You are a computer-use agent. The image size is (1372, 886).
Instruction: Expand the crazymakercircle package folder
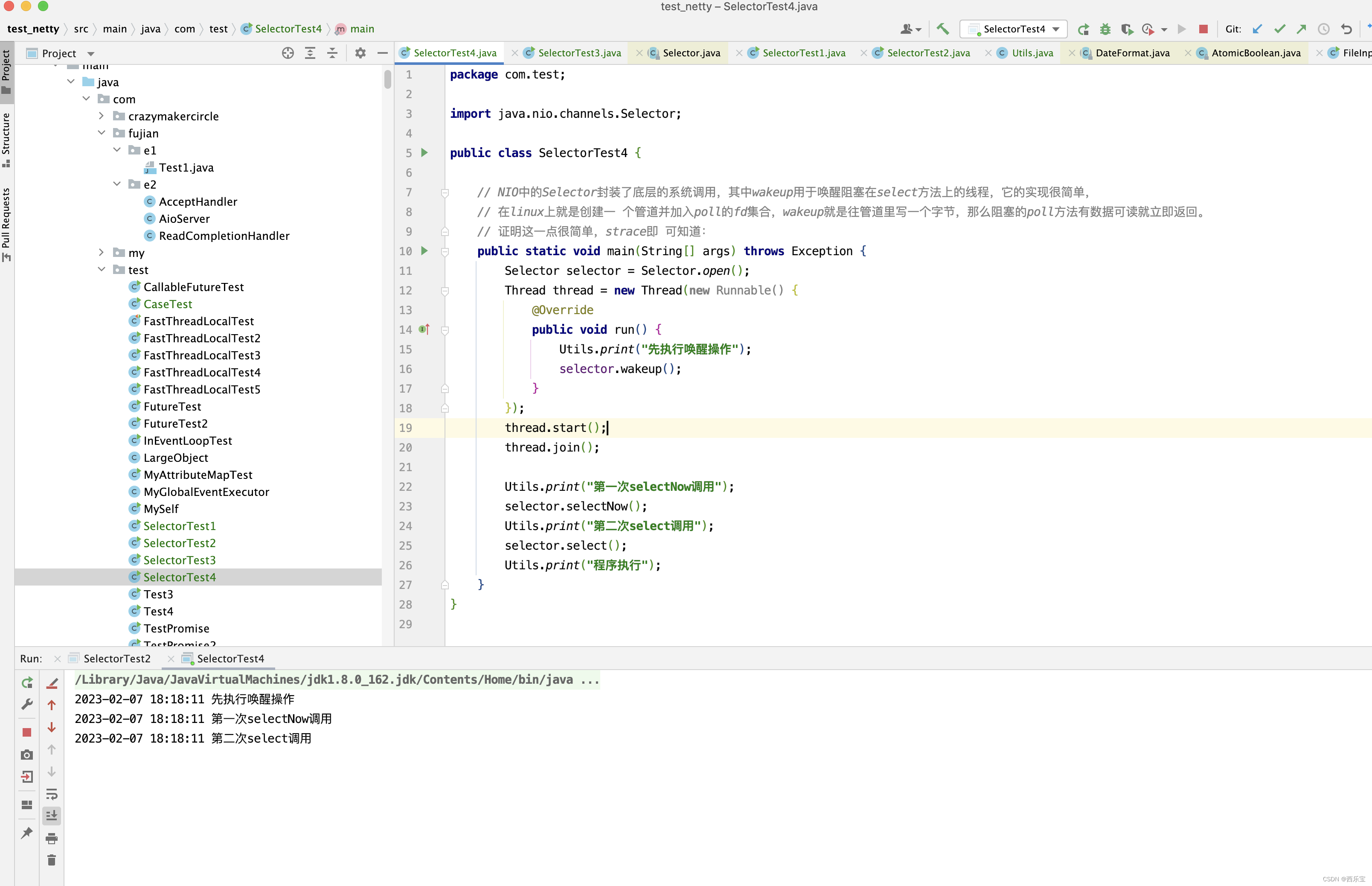click(101, 116)
